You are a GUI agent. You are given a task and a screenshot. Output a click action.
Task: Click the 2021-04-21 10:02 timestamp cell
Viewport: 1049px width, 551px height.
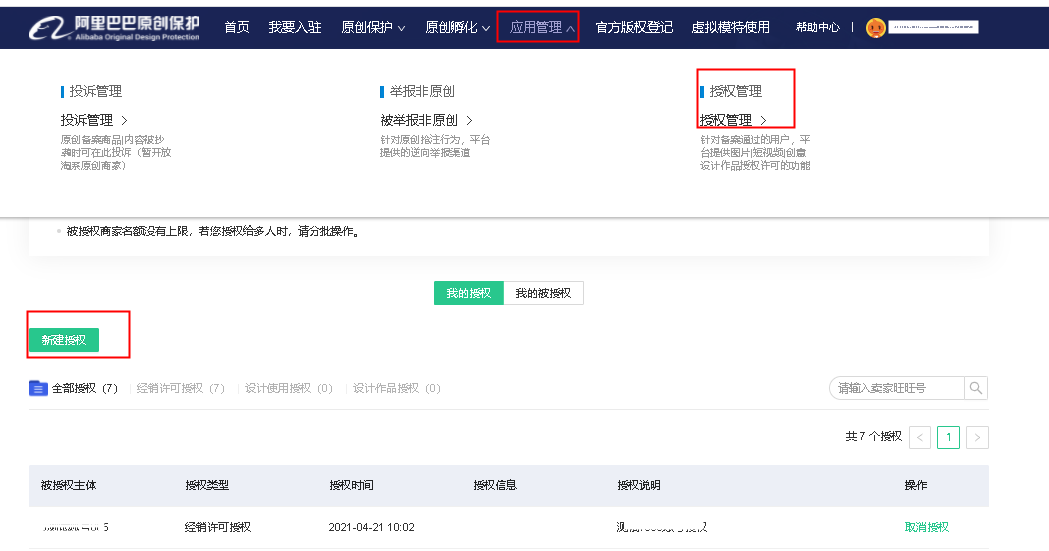pyautogui.click(x=371, y=527)
